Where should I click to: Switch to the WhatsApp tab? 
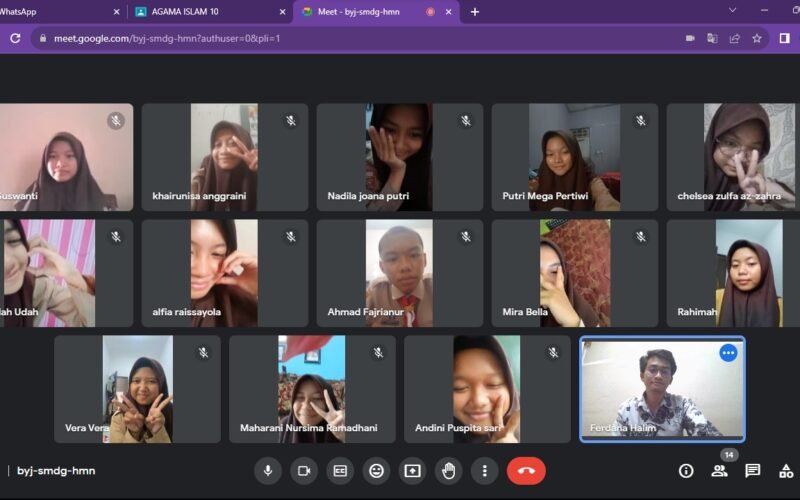point(50,12)
